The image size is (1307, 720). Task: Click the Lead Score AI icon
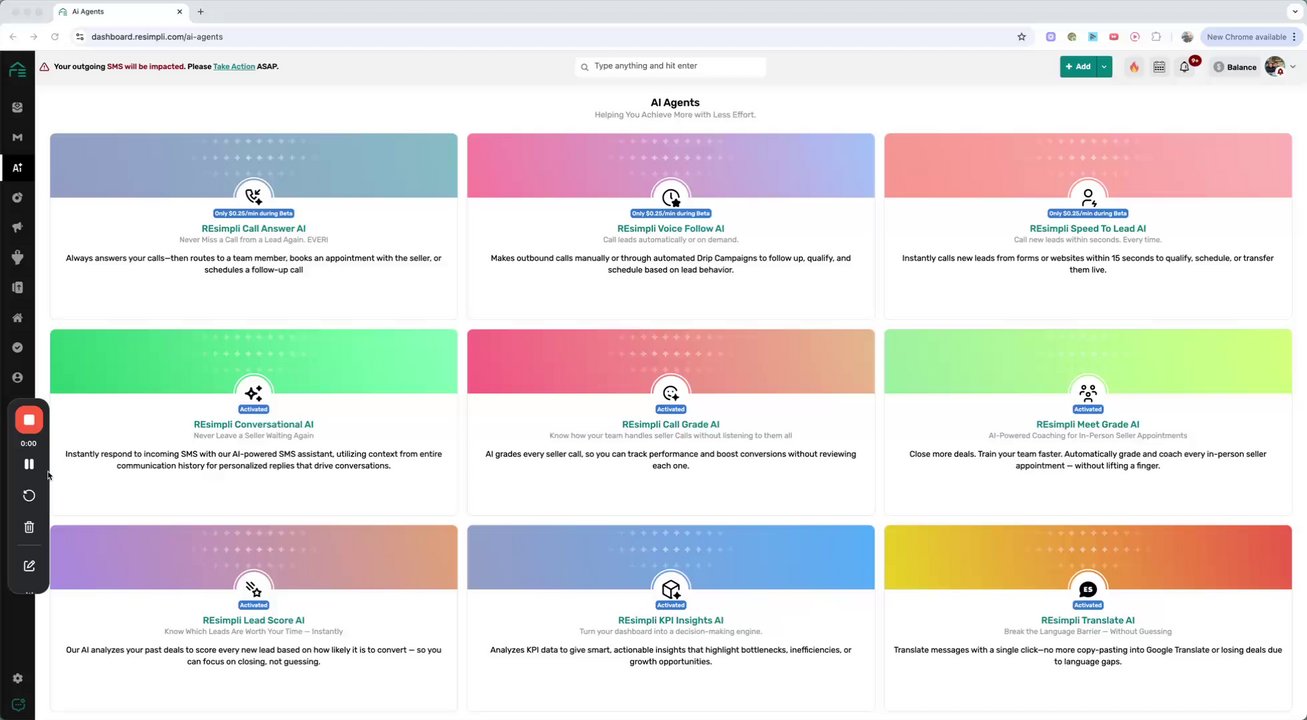tap(254, 589)
